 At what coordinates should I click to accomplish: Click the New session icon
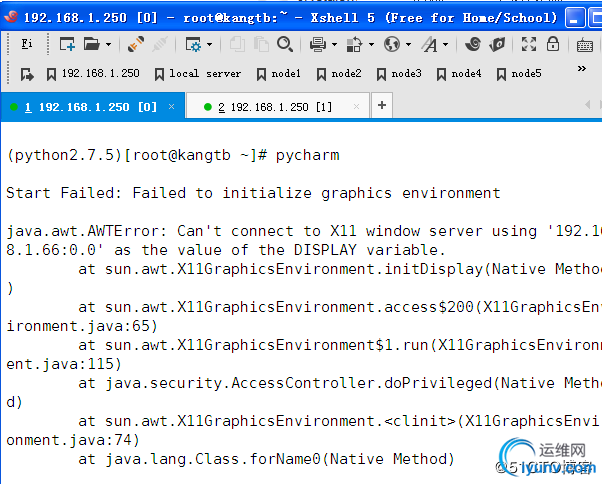coord(67,45)
